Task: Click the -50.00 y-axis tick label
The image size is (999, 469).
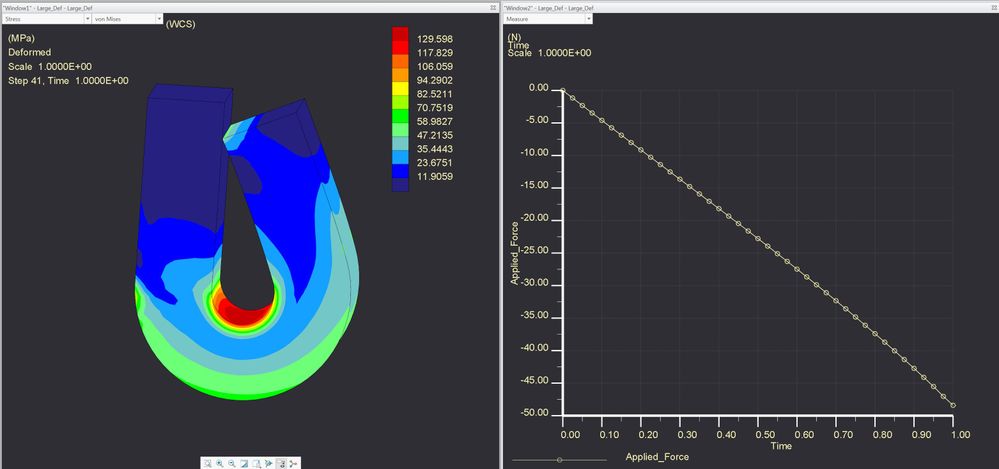Action: (x=534, y=414)
